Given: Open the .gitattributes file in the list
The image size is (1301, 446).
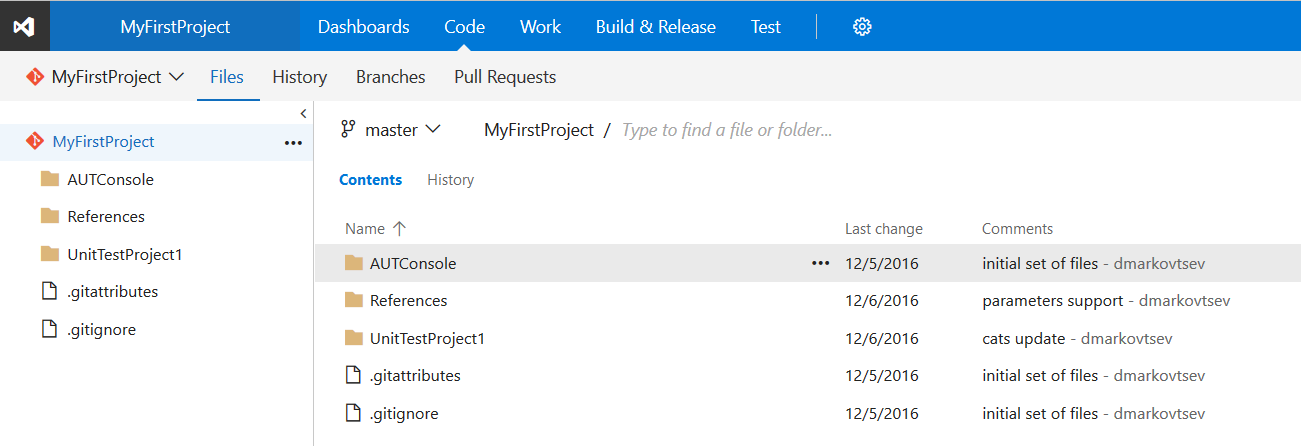Looking at the screenshot, I should click(415, 376).
